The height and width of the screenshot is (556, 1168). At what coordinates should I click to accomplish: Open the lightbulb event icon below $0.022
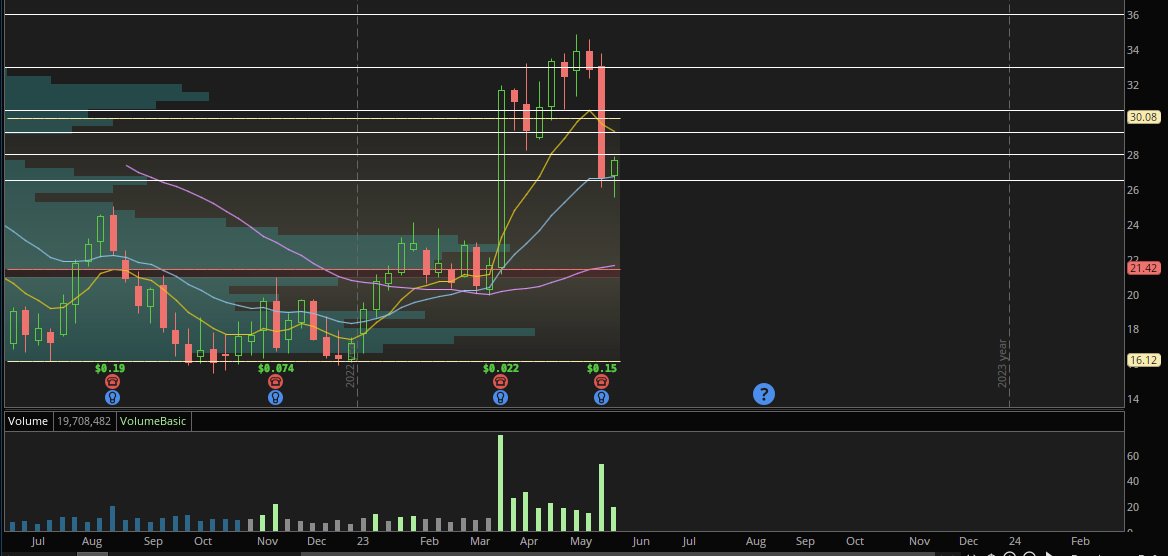pos(501,397)
